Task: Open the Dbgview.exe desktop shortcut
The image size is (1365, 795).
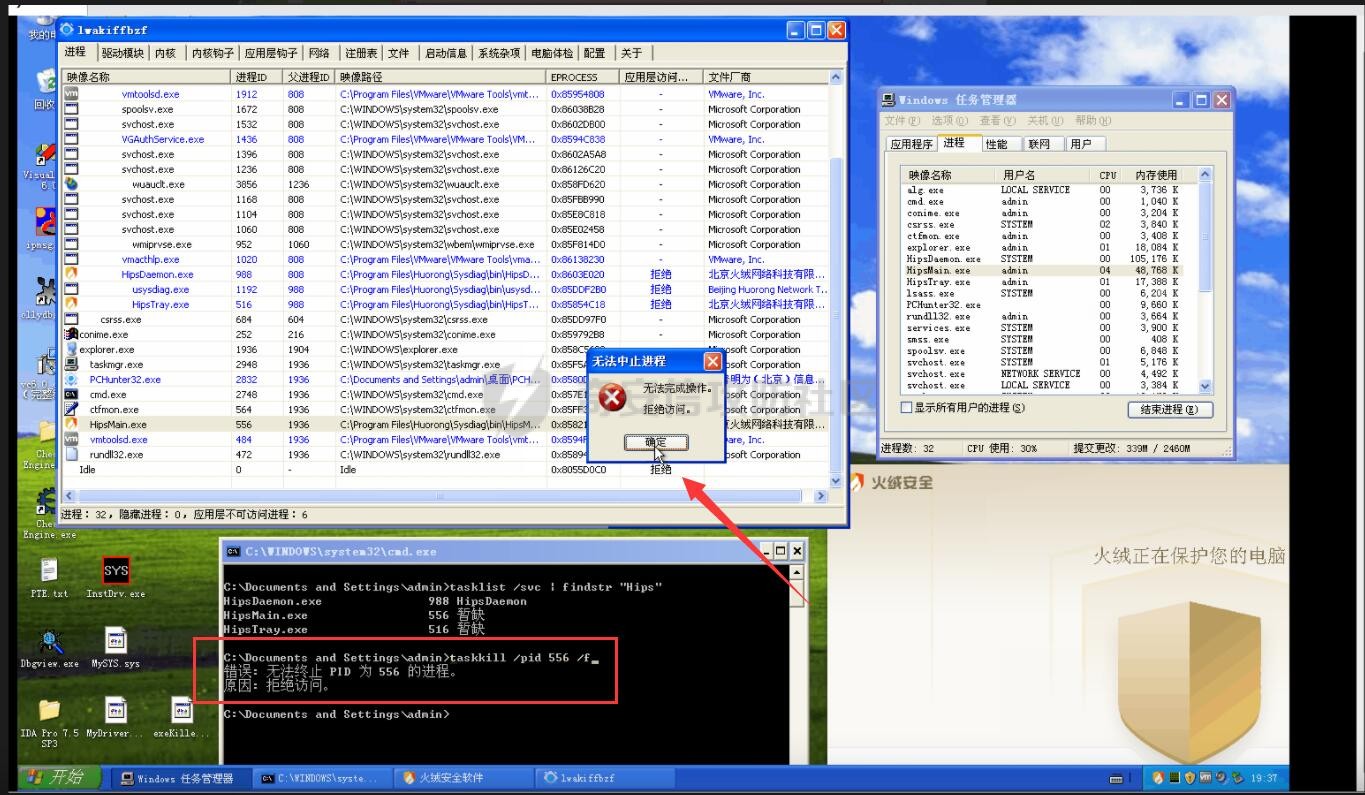Action: pyautogui.click(x=49, y=641)
